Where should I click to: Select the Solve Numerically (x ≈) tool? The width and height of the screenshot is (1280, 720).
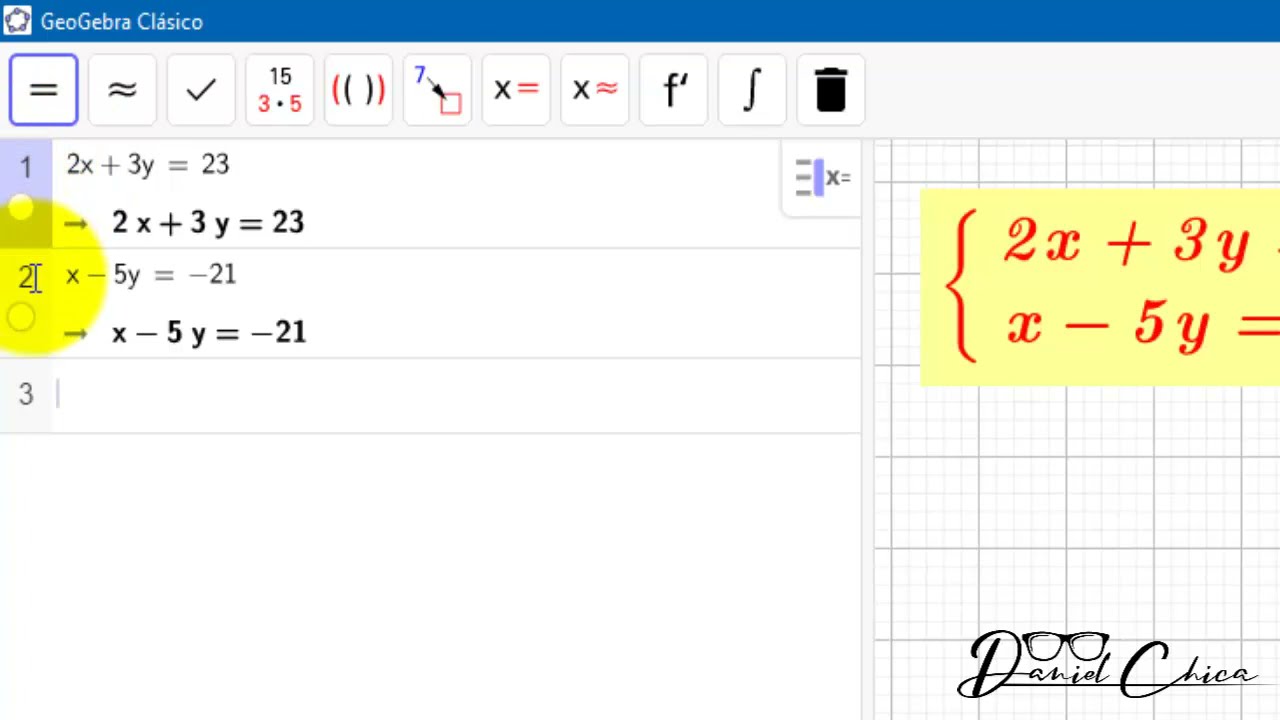[x=594, y=90]
